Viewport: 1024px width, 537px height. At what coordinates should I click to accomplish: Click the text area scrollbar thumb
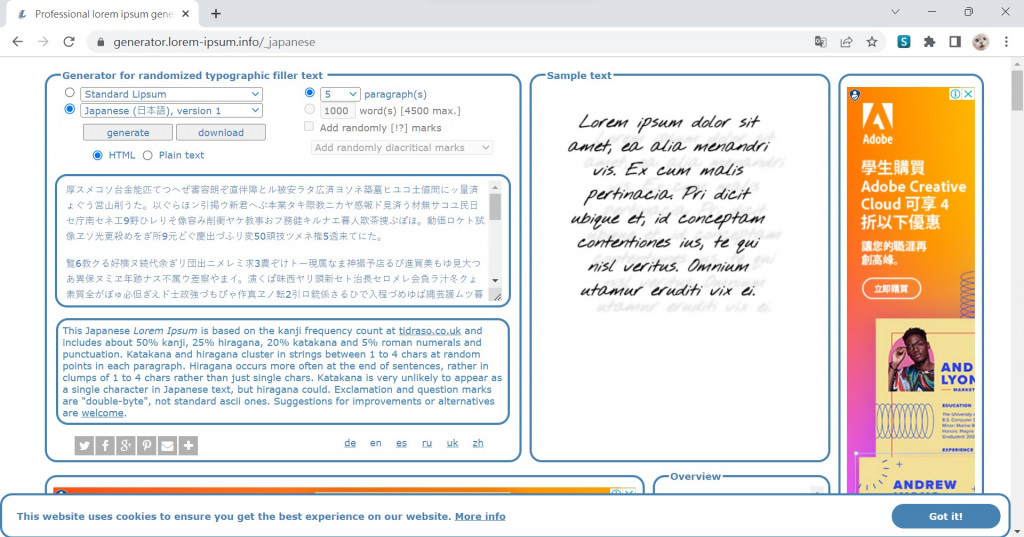click(495, 206)
